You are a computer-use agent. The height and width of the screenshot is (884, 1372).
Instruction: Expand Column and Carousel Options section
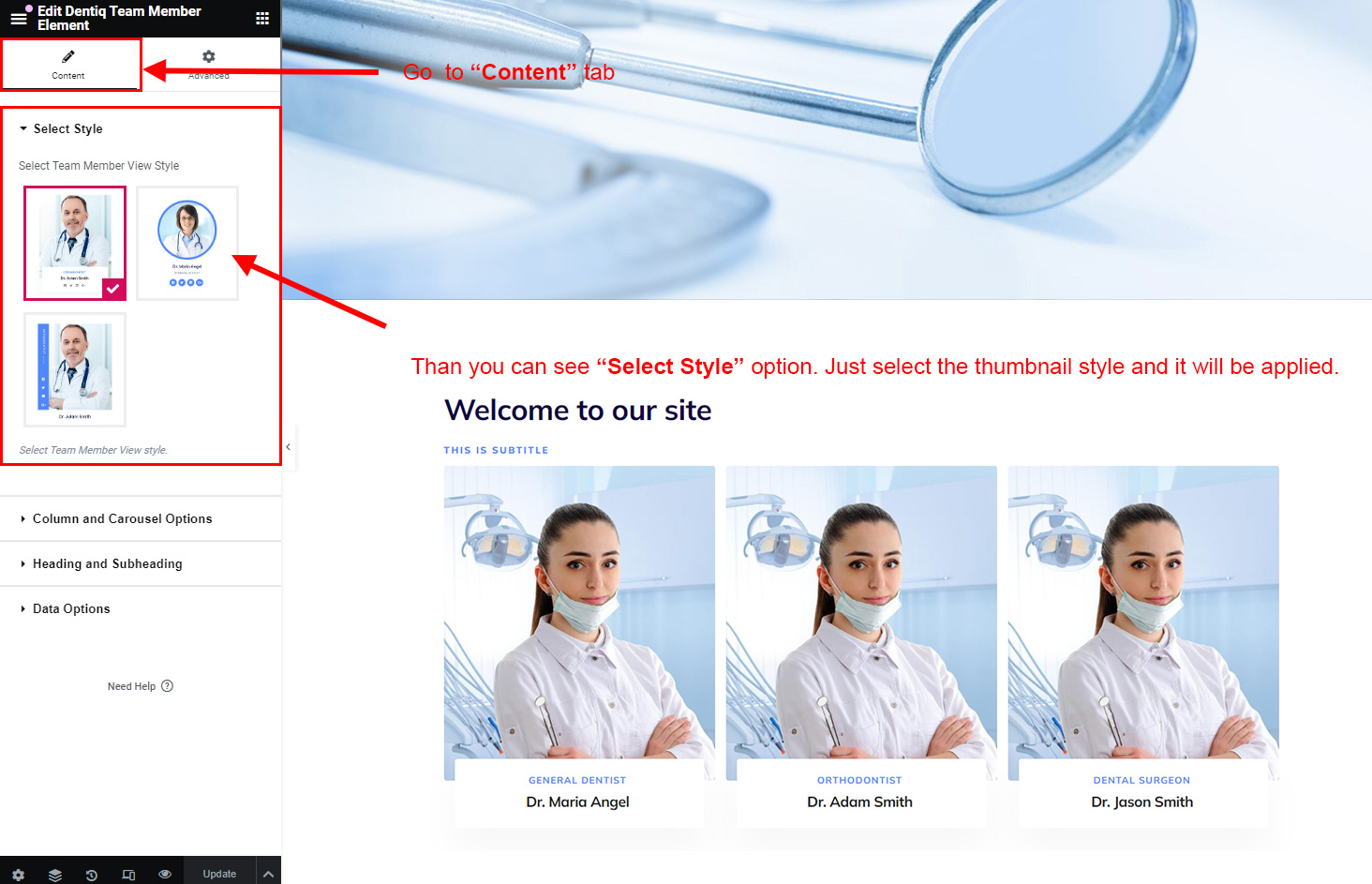[x=122, y=518]
